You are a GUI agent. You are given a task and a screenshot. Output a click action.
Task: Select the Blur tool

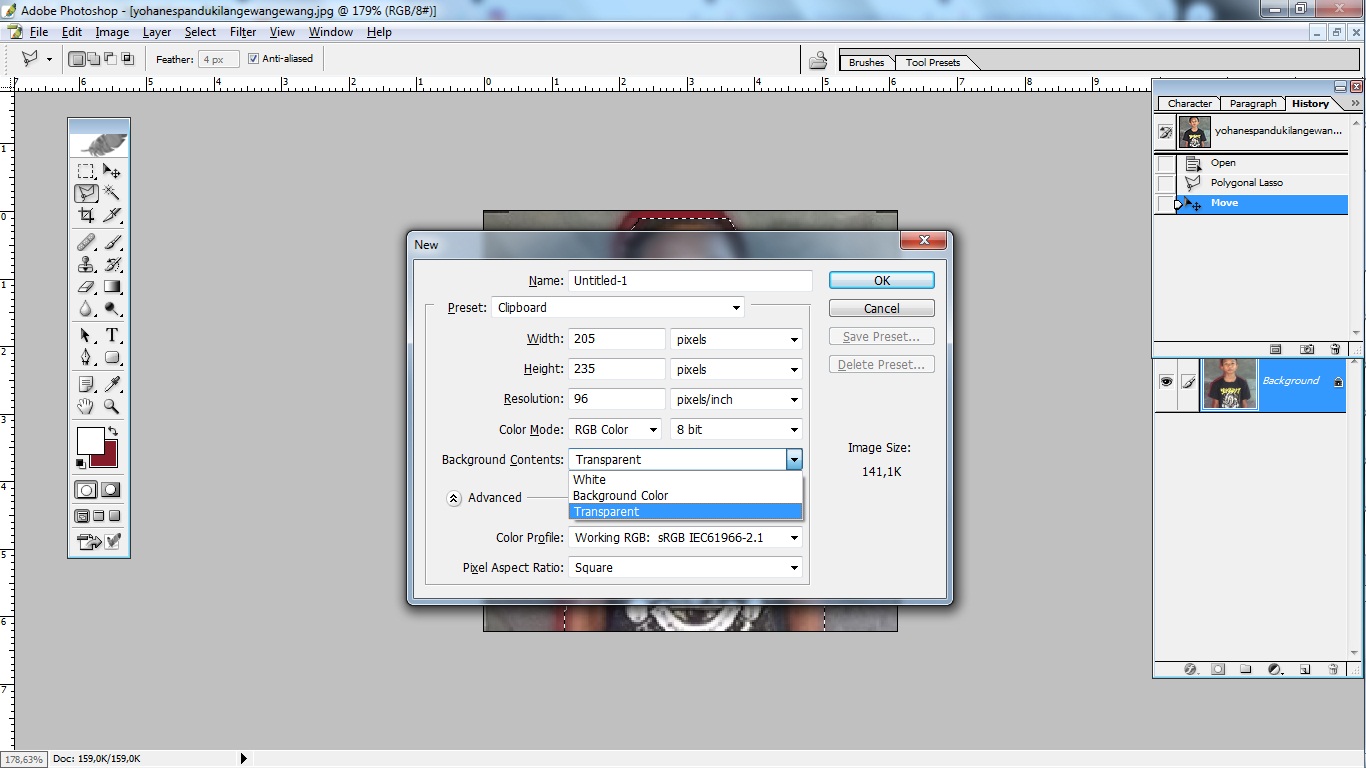click(x=86, y=309)
